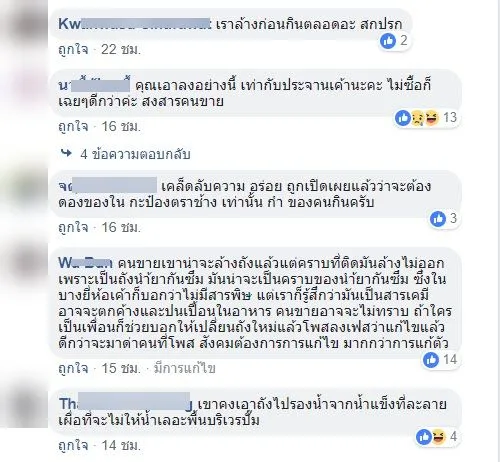The image size is (500, 462).
Task: Click the 15 ชม. timestamp
Action: (x=121, y=368)
